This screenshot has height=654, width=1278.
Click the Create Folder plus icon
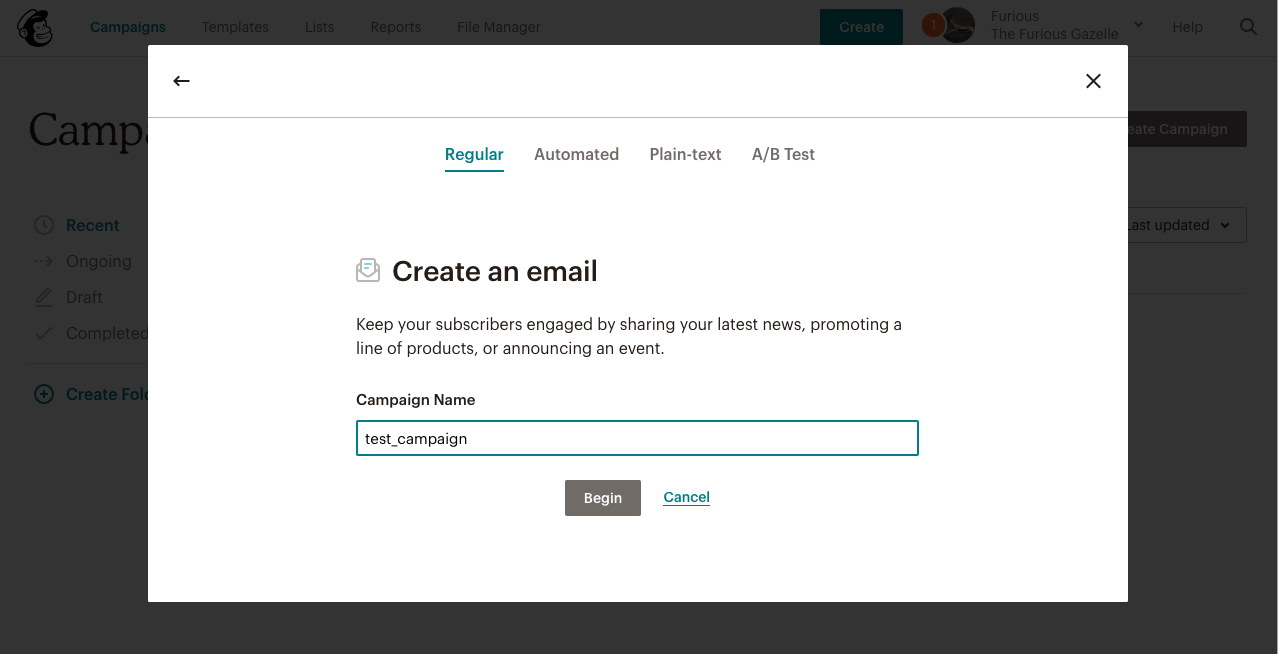pos(44,394)
